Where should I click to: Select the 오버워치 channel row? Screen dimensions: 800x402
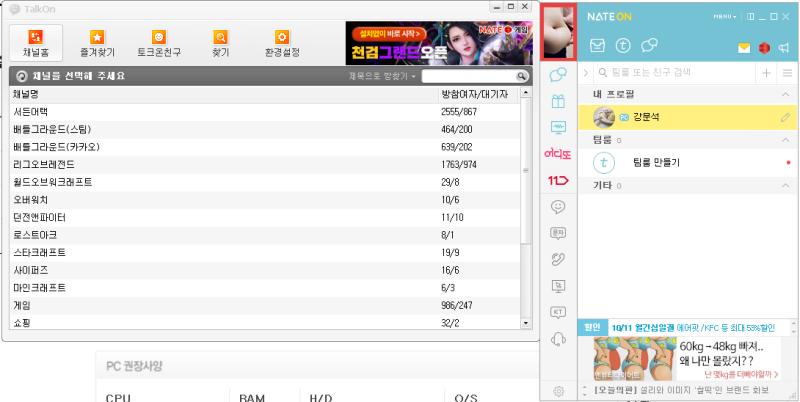click(x=264, y=200)
